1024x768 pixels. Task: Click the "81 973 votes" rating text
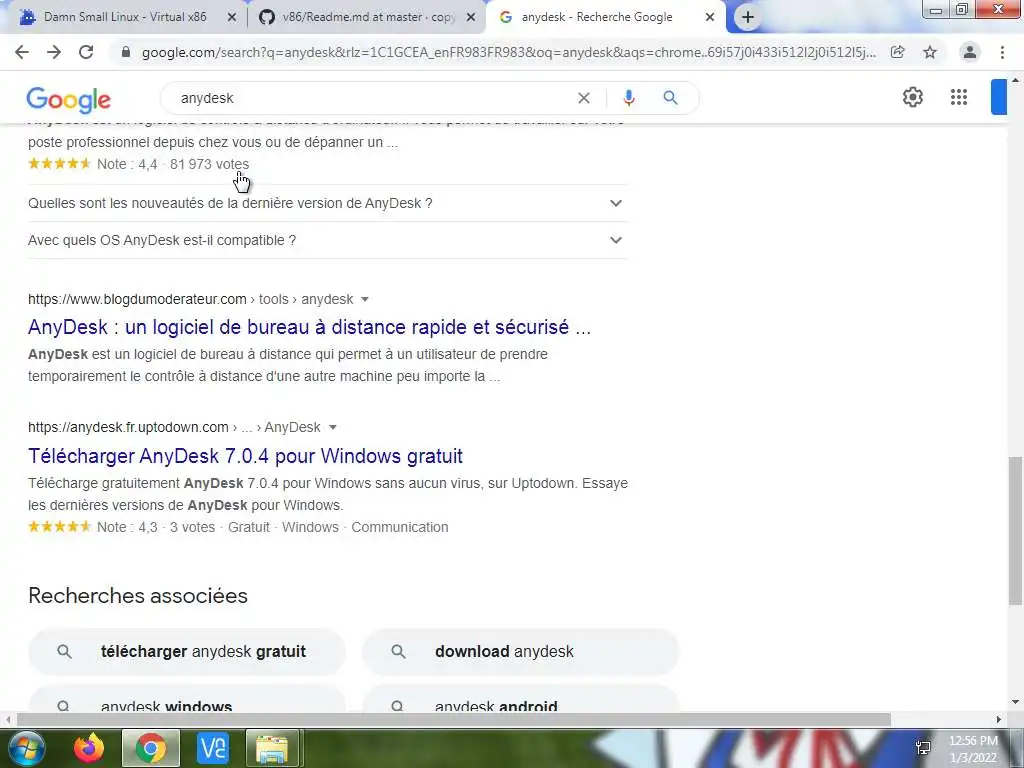(209, 164)
